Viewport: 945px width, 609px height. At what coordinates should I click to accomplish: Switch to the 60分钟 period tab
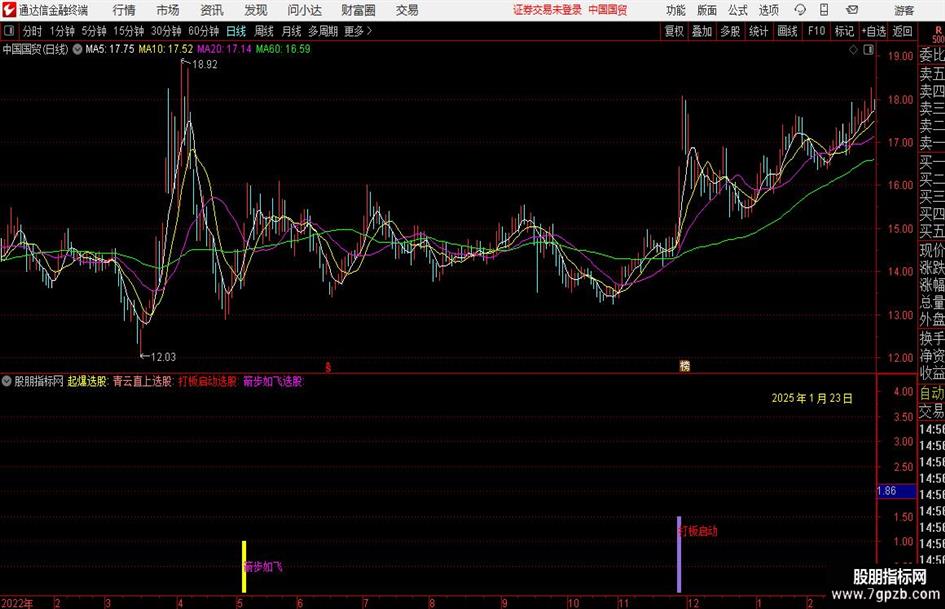tap(204, 31)
